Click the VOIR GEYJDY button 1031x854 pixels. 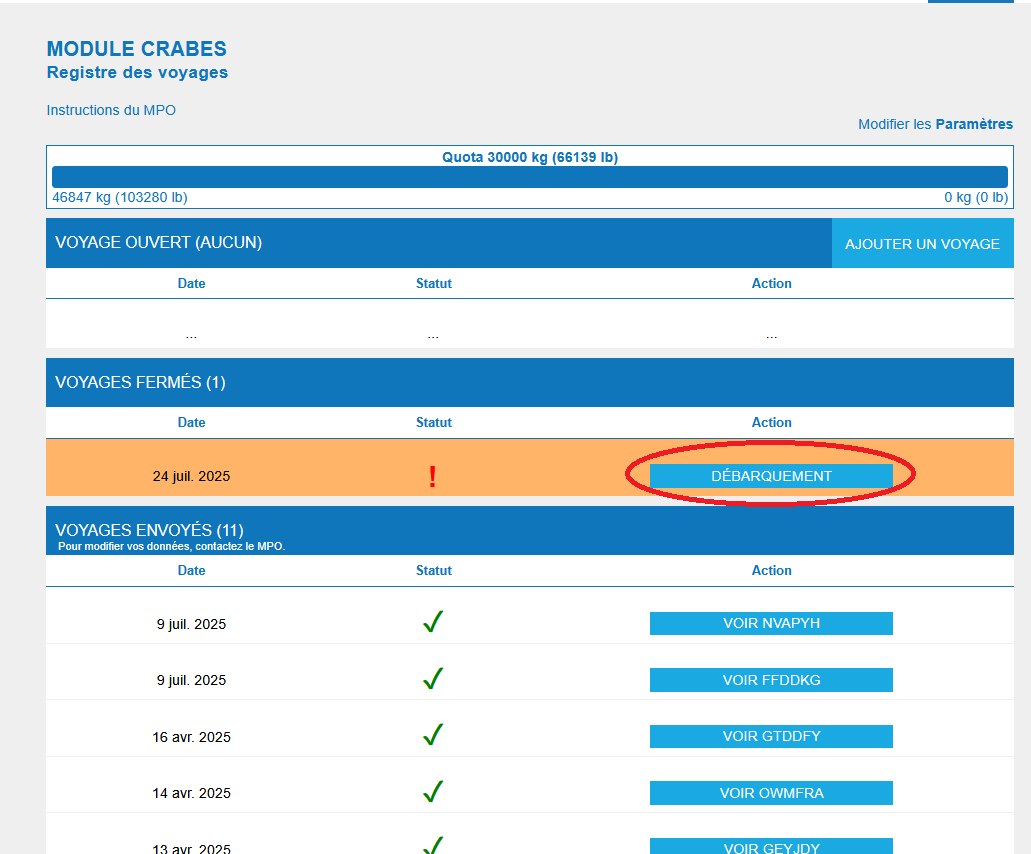point(771,847)
